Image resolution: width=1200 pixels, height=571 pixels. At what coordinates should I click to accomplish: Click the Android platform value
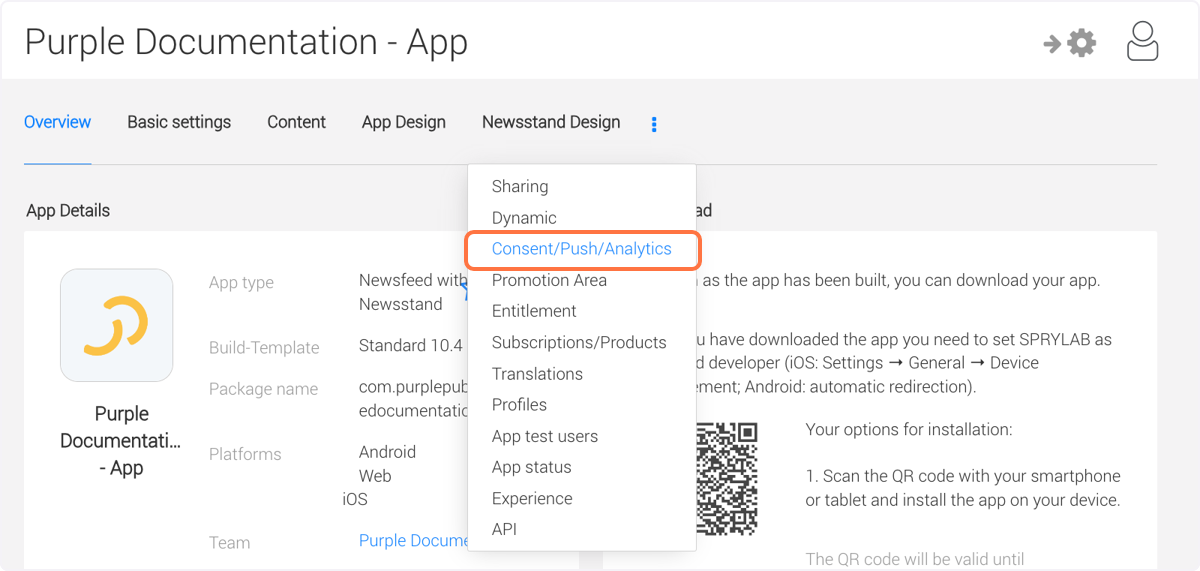tap(387, 452)
